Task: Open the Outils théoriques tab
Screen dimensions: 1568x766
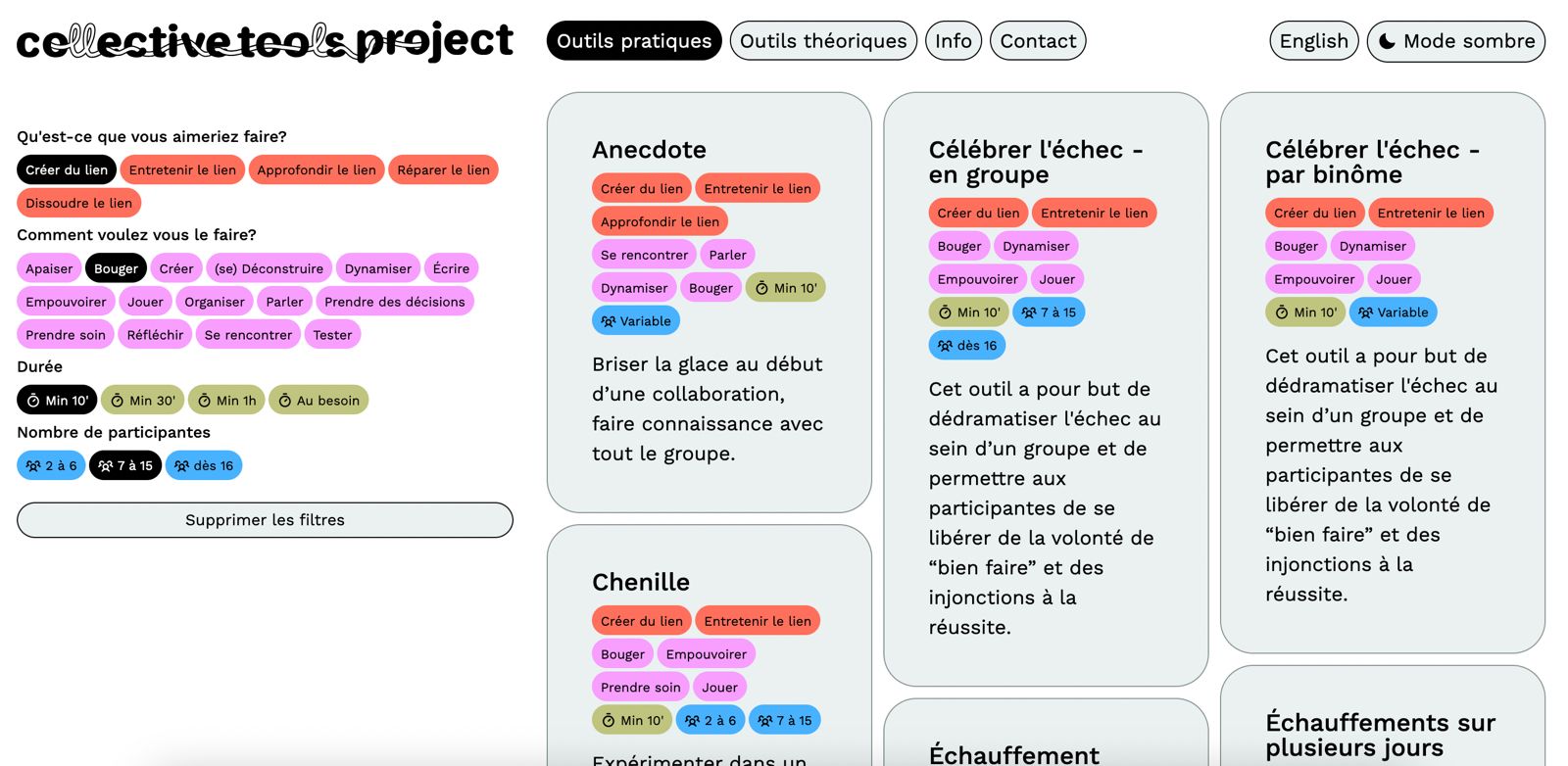Action: point(823,41)
